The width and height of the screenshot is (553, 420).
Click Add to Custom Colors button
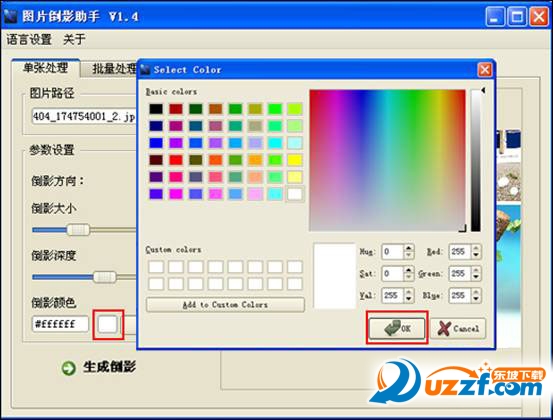[225, 305]
